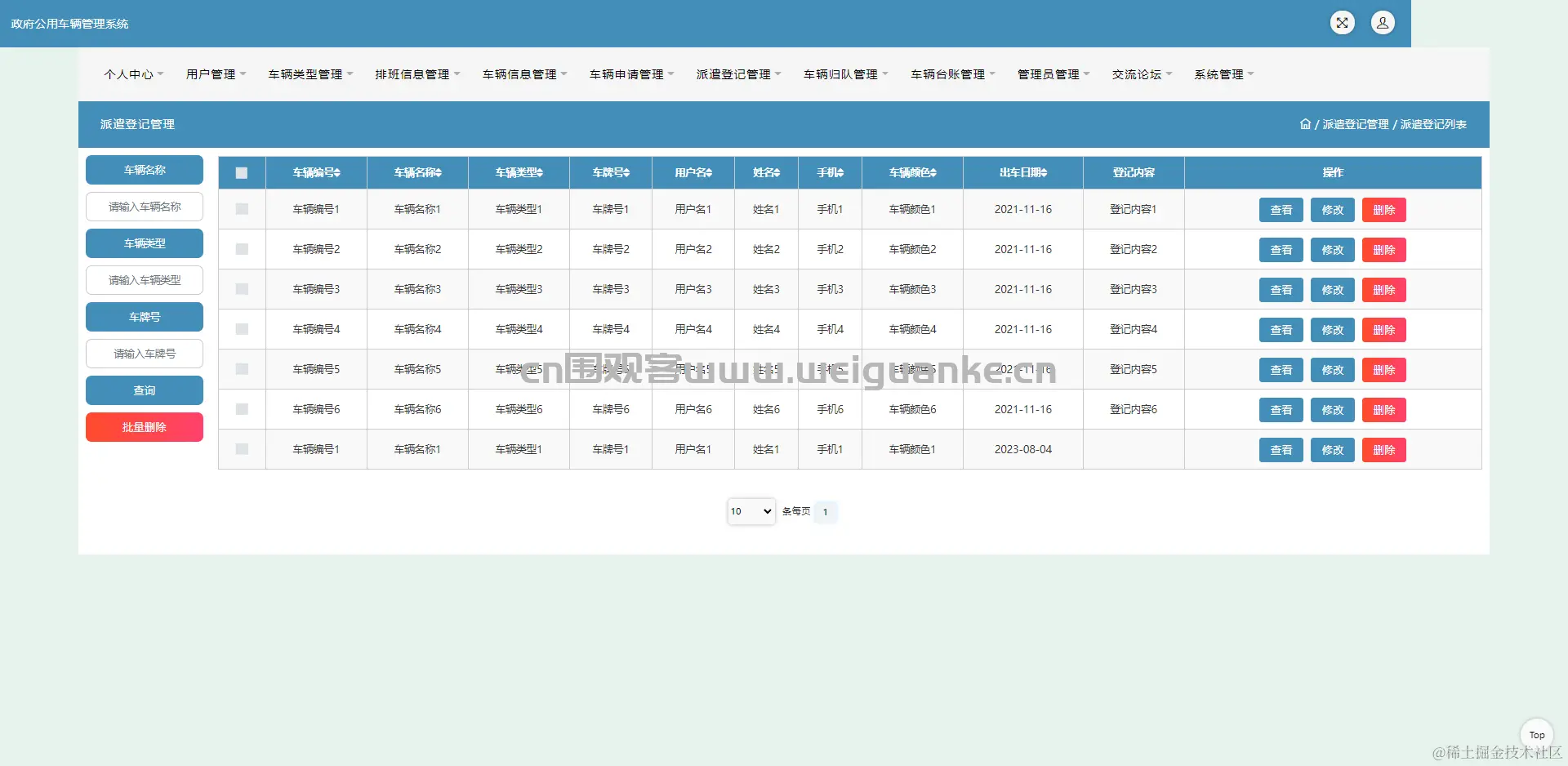Select the 2023-08-04 date cell
The image size is (1568, 766).
tap(1023, 449)
